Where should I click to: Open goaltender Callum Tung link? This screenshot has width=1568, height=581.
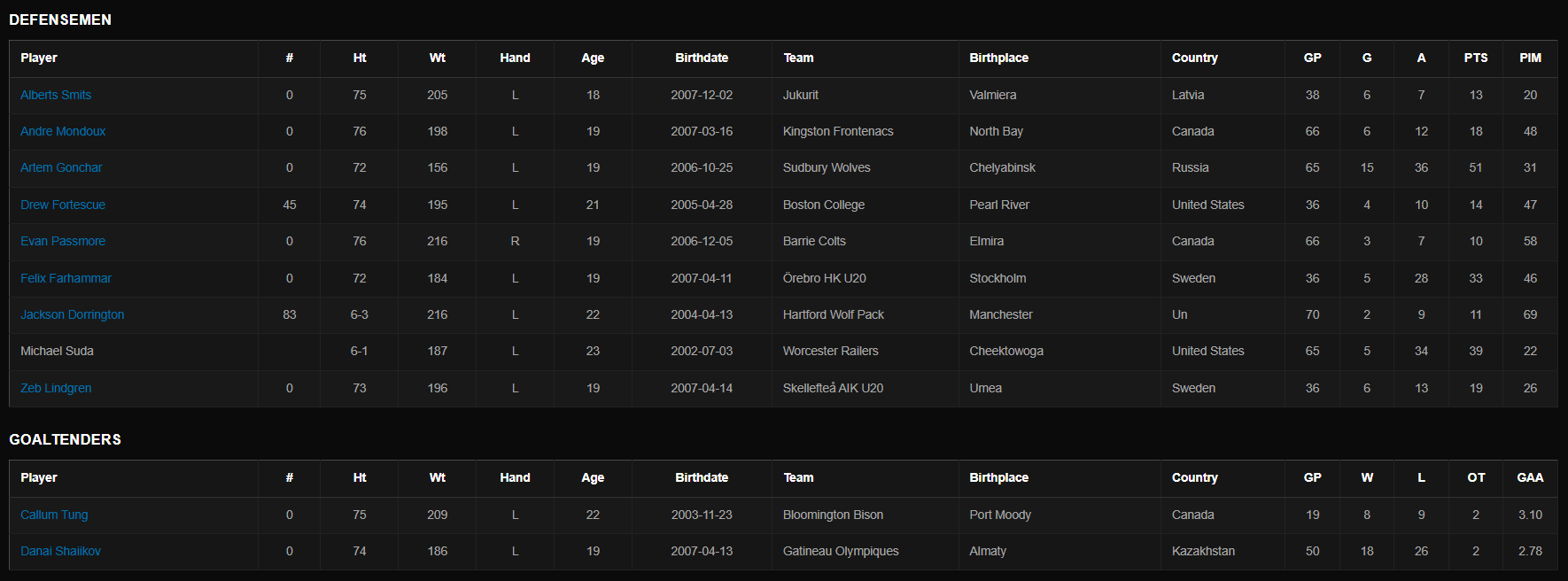pyautogui.click(x=54, y=515)
